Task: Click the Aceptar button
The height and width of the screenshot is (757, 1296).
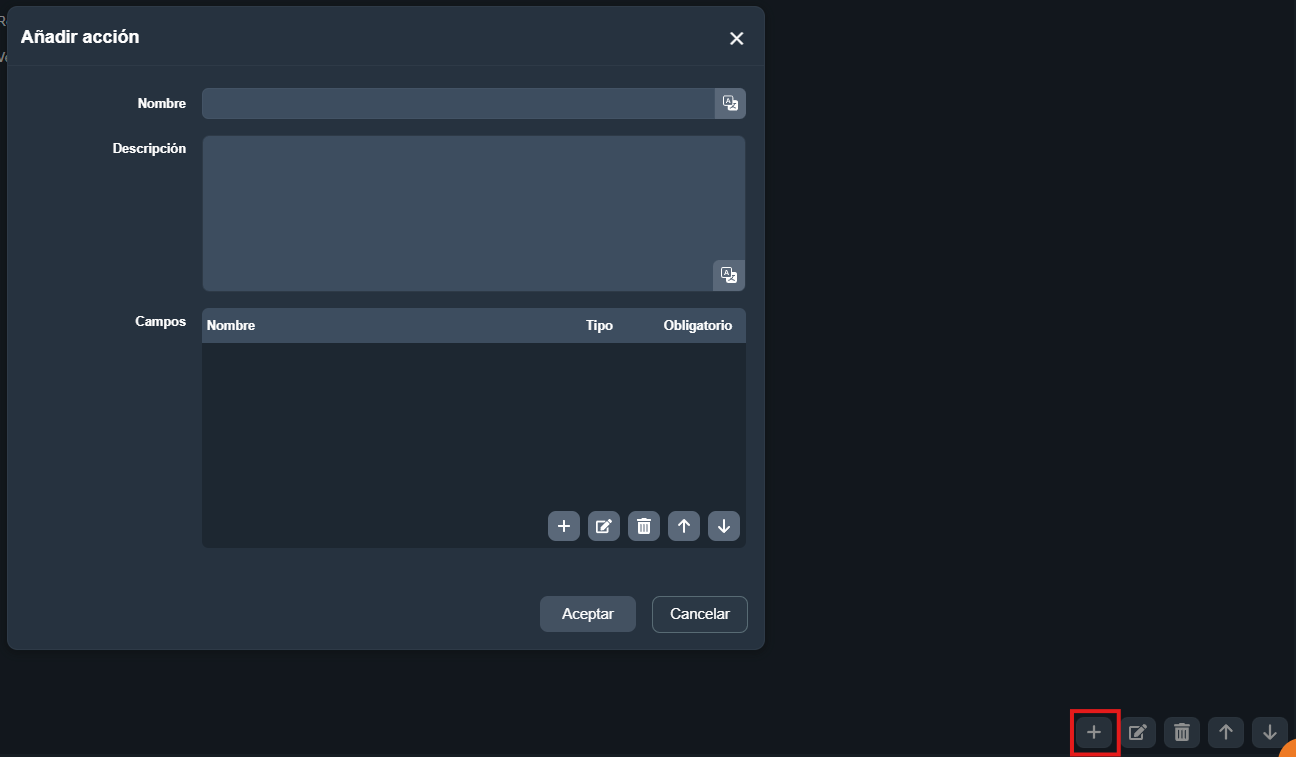Action: tap(588, 614)
